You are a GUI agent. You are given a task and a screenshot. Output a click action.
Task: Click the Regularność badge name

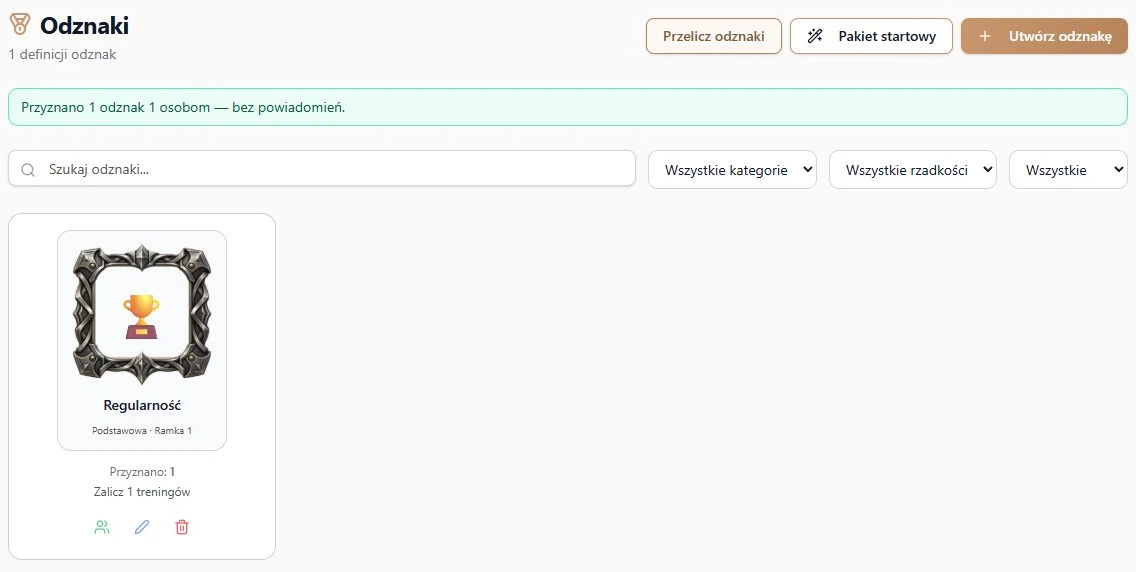142,405
